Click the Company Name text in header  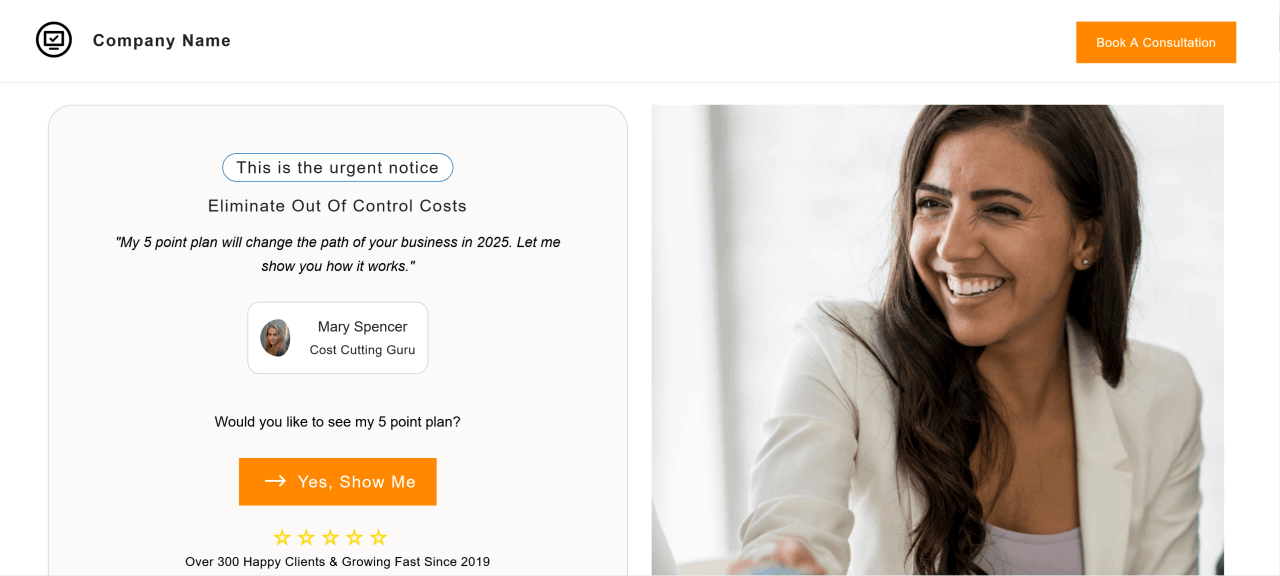click(x=162, y=41)
